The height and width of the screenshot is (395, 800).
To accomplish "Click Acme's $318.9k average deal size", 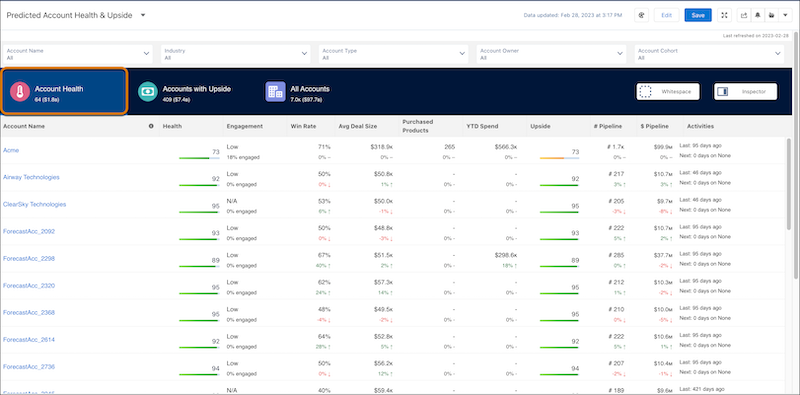I will pos(382,147).
